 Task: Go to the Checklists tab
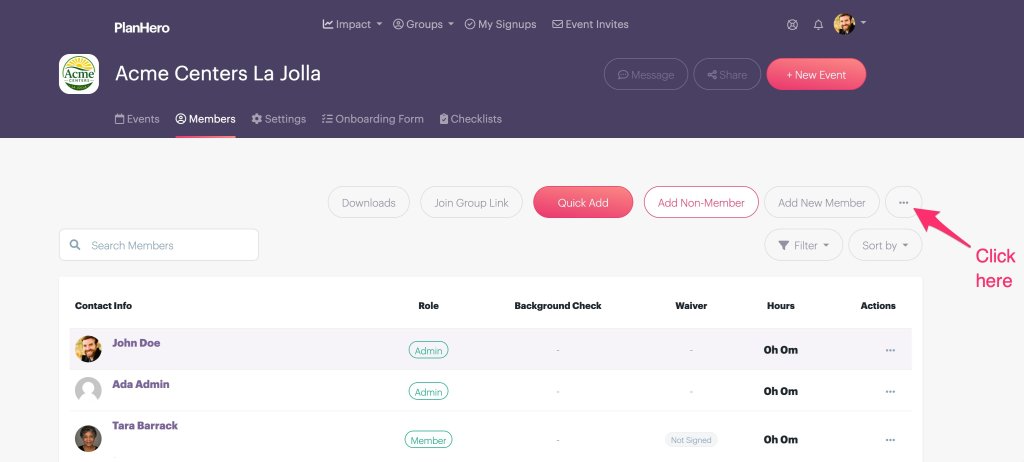pos(471,119)
